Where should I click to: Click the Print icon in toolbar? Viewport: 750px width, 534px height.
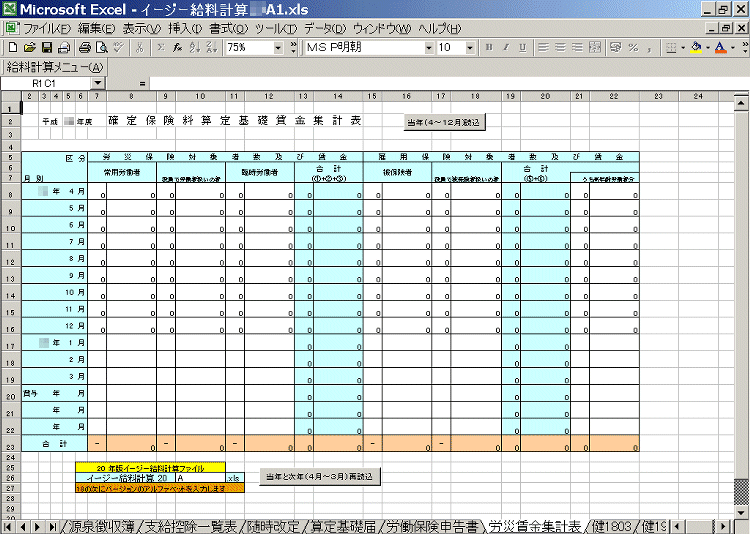click(x=85, y=47)
